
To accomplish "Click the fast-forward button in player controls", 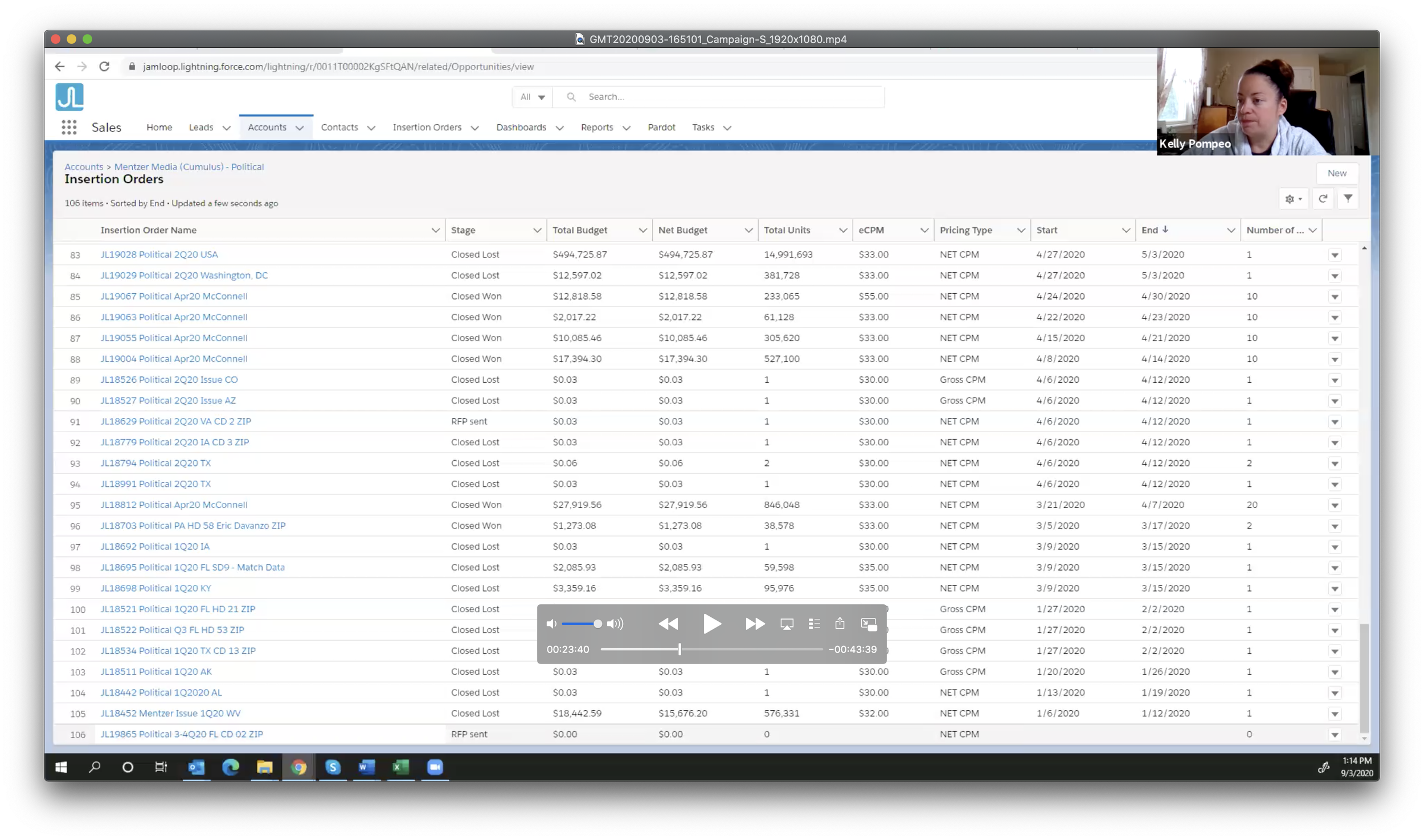I will tap(755, 624).
